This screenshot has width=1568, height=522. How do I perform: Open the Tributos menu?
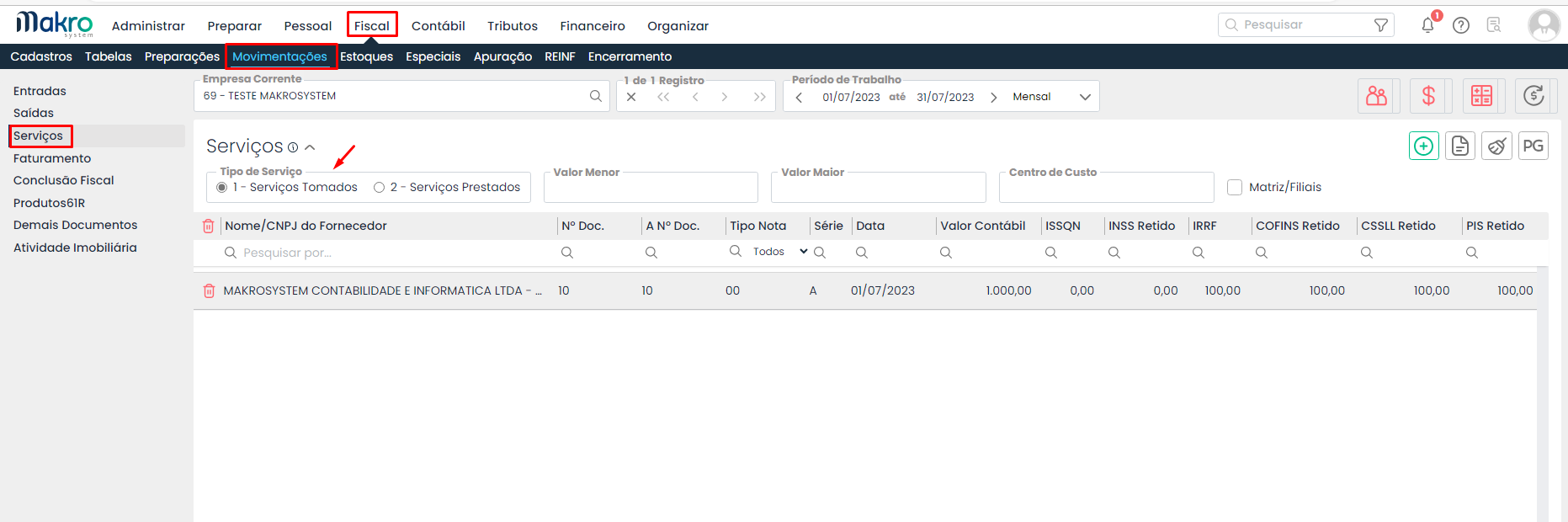[513, 26]
